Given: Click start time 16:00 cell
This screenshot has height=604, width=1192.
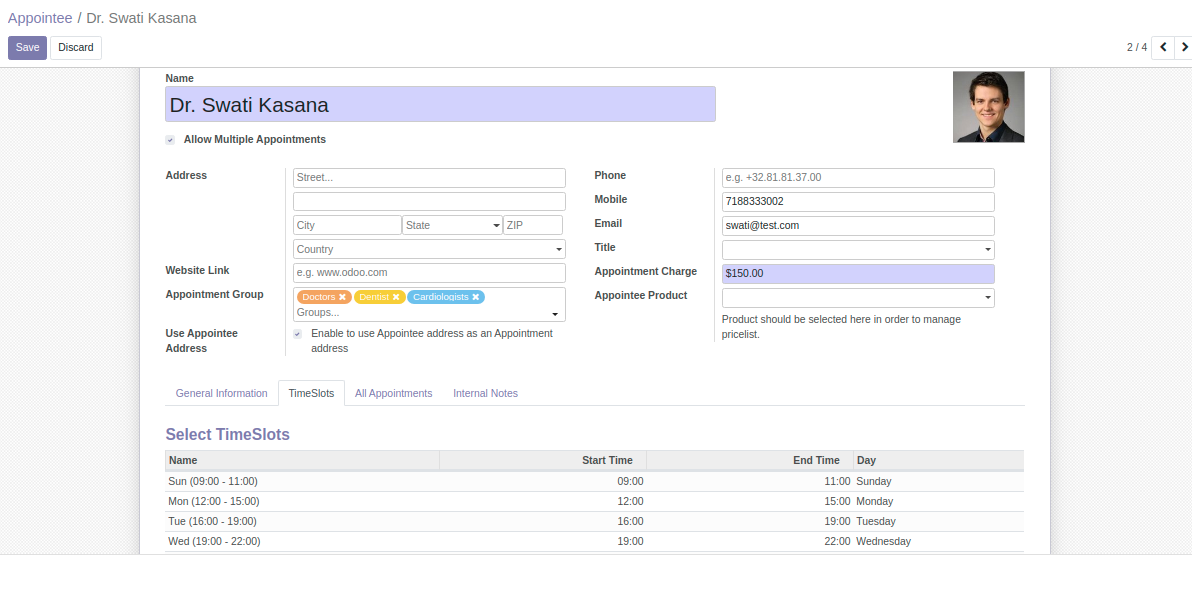Looking at the screenshot, I should [543, 521].
